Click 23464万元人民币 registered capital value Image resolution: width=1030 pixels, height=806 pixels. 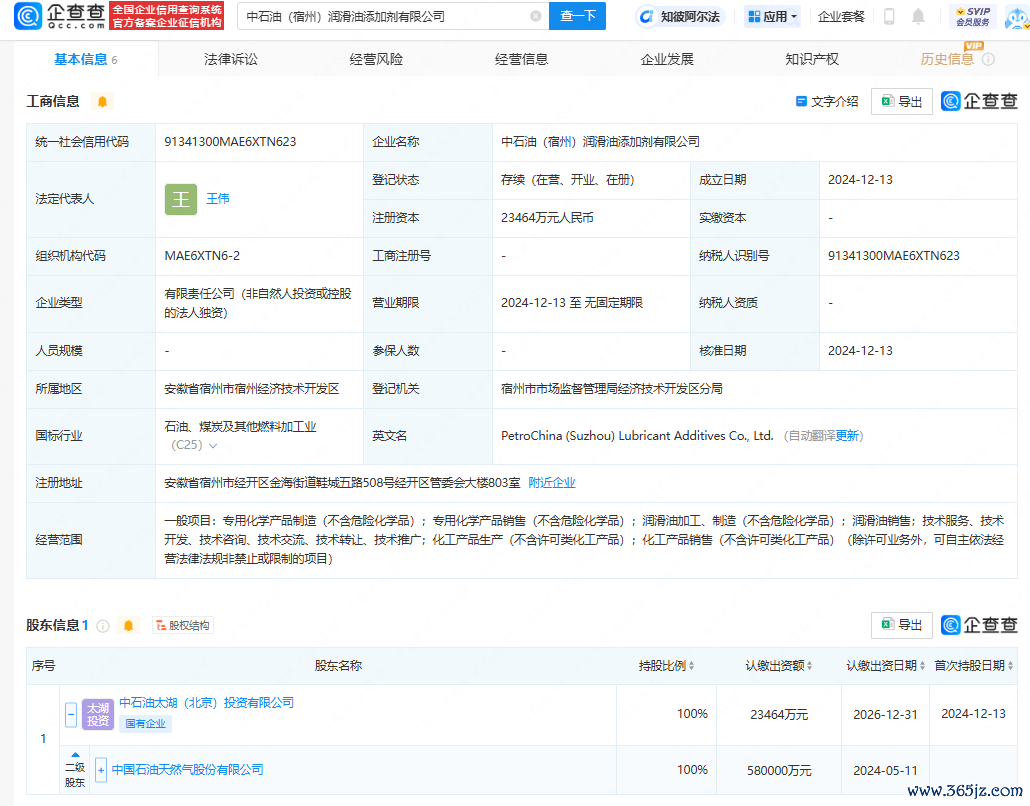click(x=547, y=218)
